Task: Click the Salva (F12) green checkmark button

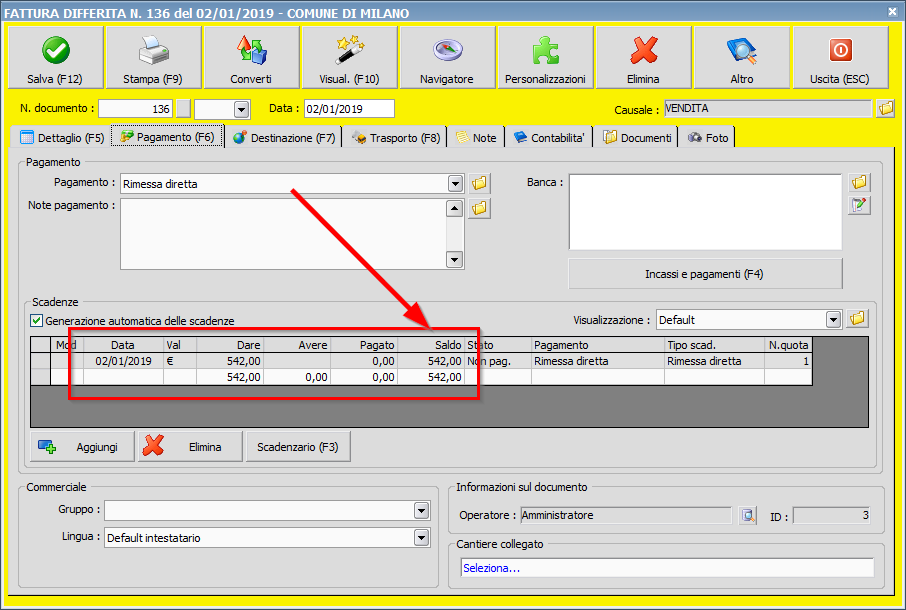Action: (x=55, y=58)
